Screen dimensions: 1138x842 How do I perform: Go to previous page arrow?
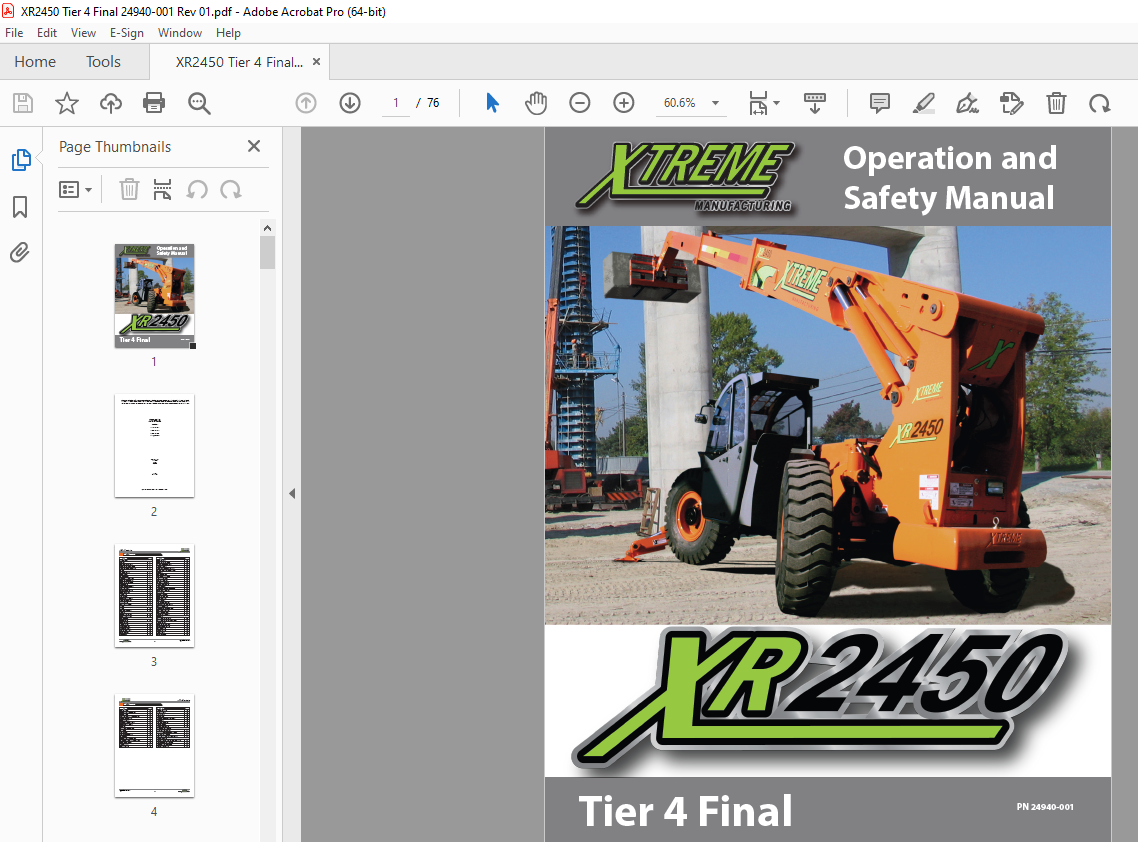[306, 103]
